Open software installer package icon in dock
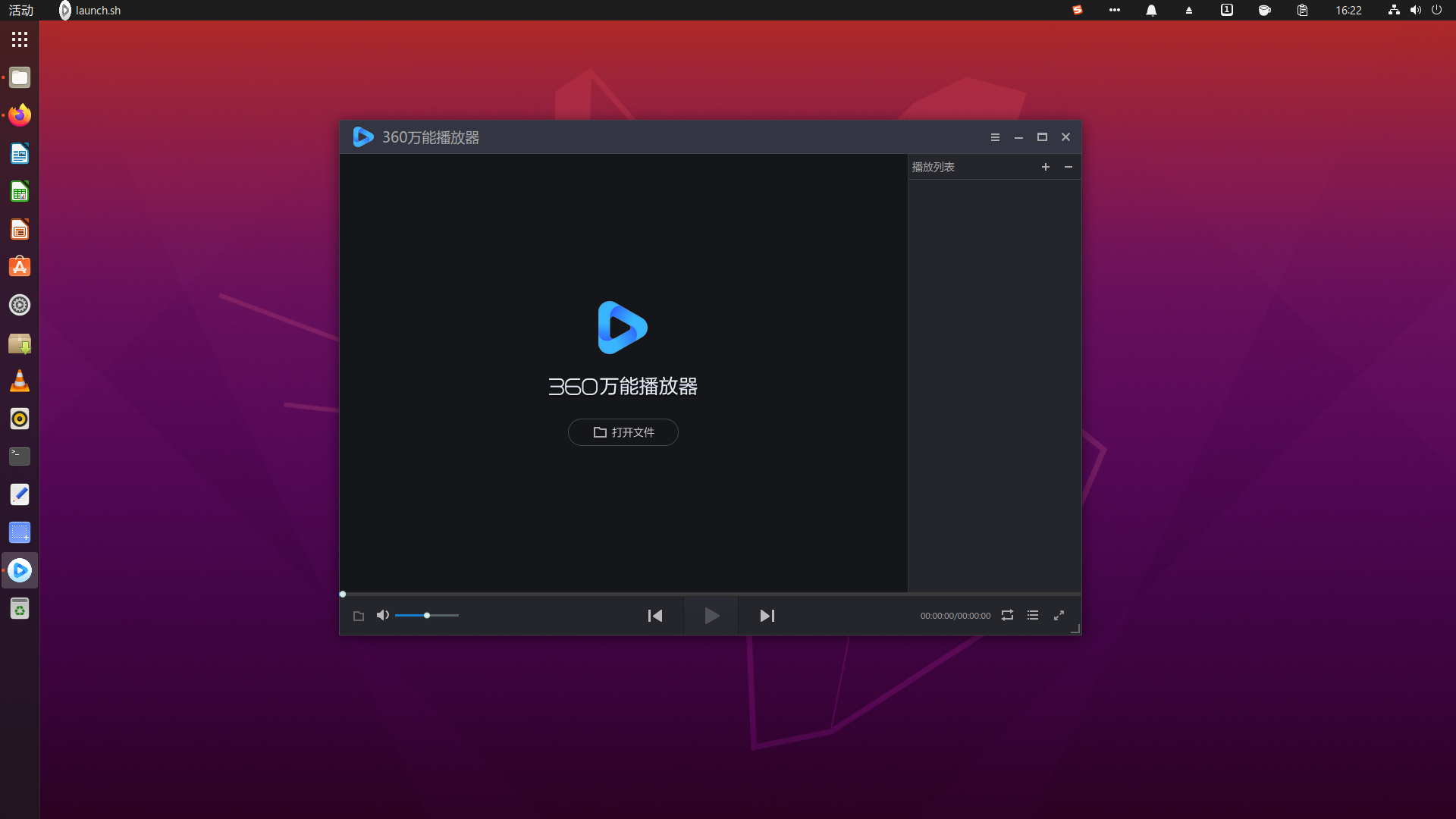 point(20,343)
